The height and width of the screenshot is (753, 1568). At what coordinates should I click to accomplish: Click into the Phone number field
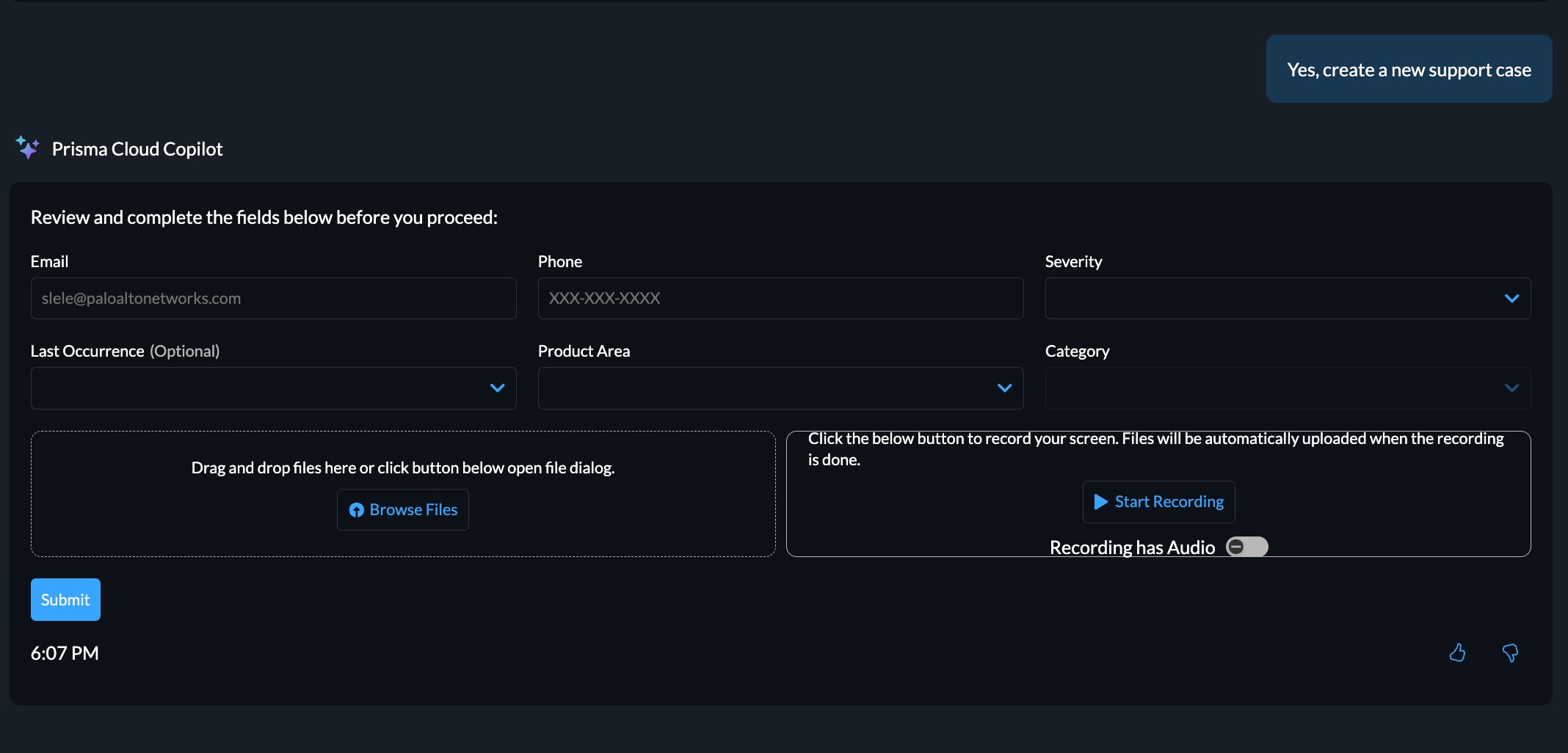click(x=780, y=298)
